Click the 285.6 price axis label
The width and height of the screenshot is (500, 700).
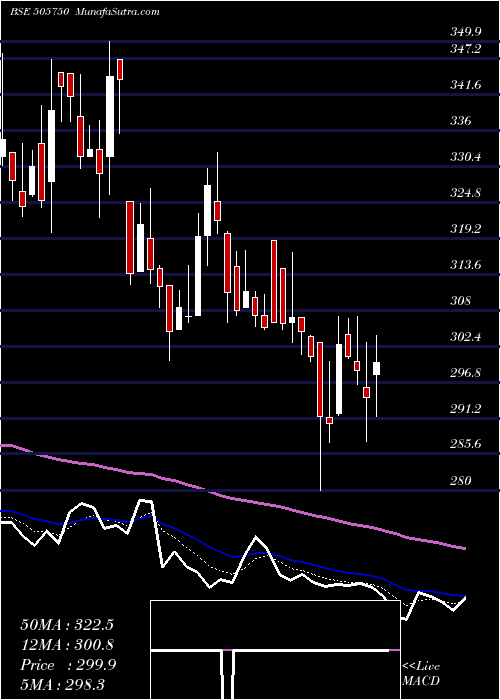pos(466,445)
